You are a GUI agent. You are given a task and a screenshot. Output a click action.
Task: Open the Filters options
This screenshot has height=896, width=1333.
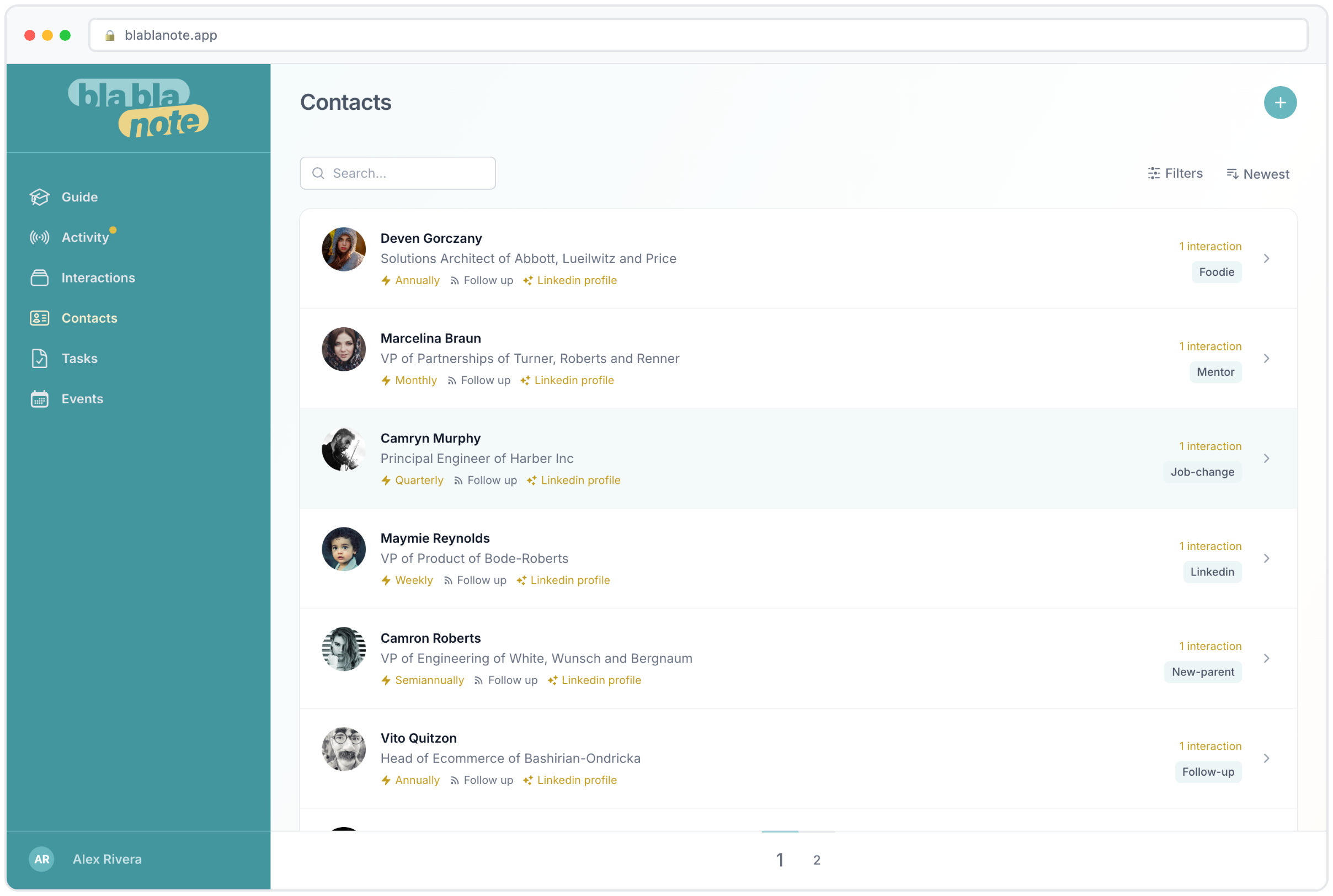1175,173
